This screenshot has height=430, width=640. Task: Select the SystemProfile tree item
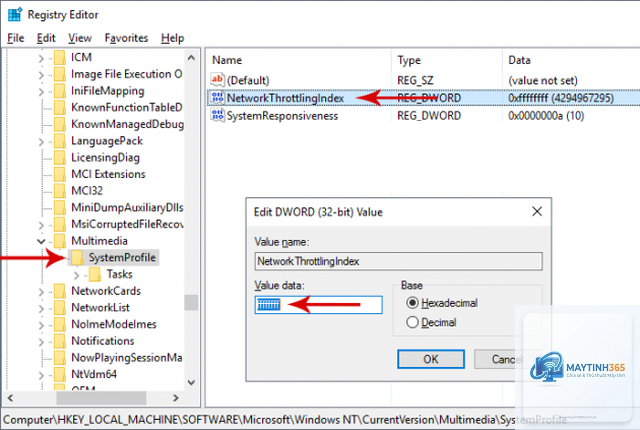point(122,258)
